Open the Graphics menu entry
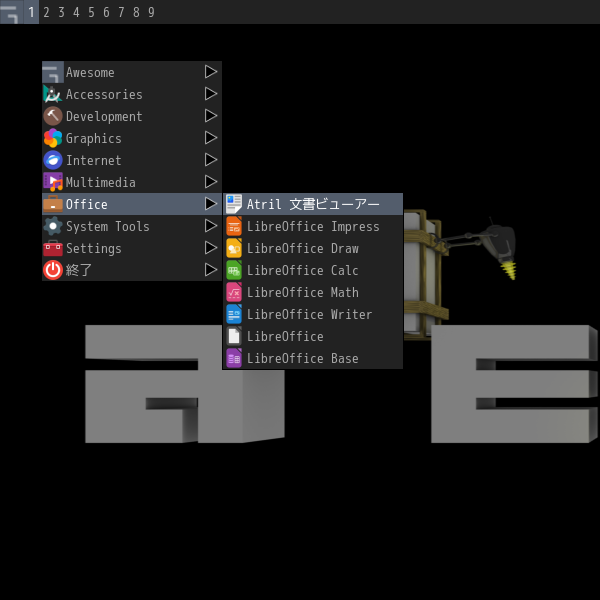Viewport: 600px width, 600px height. [132, 138]
